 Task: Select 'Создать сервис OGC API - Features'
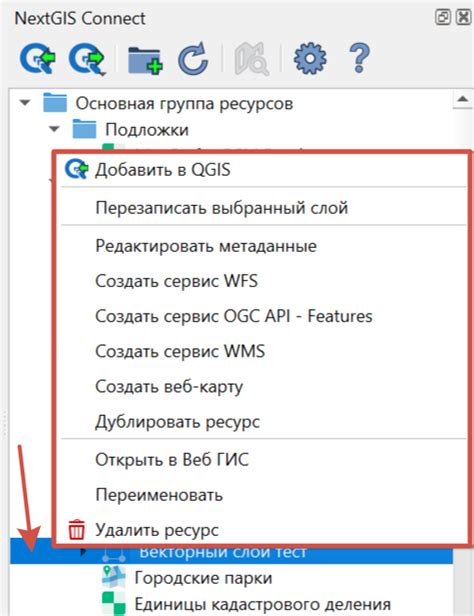(x=262, y=316)
